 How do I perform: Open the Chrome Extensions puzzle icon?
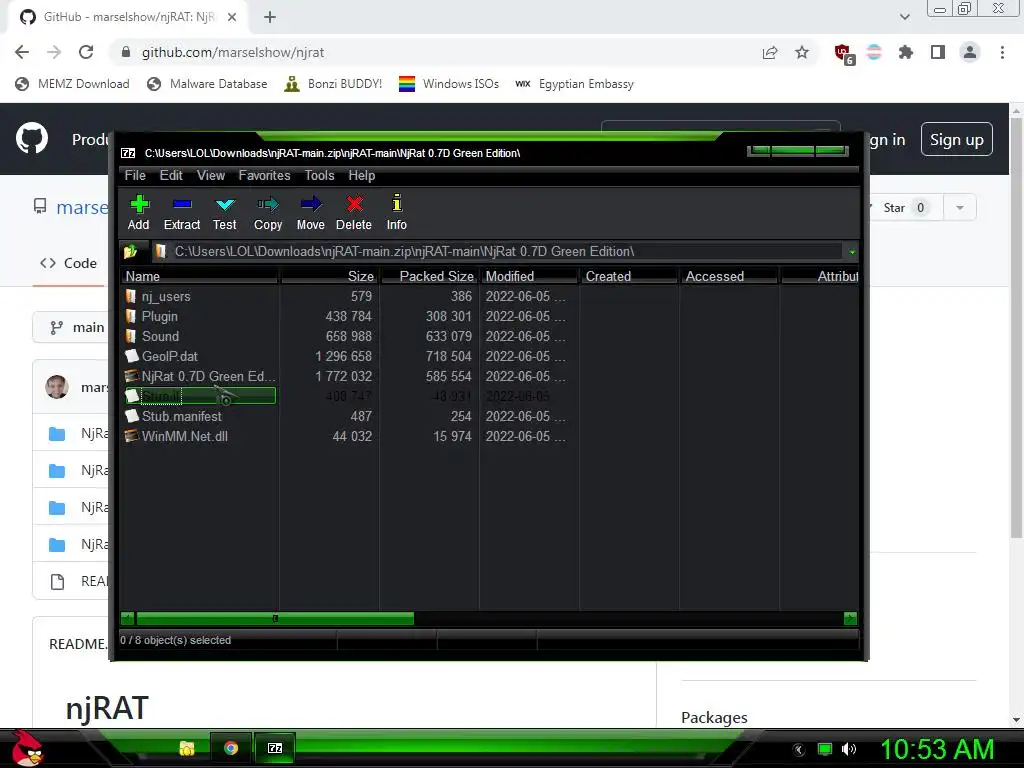[x=905, y=52]
